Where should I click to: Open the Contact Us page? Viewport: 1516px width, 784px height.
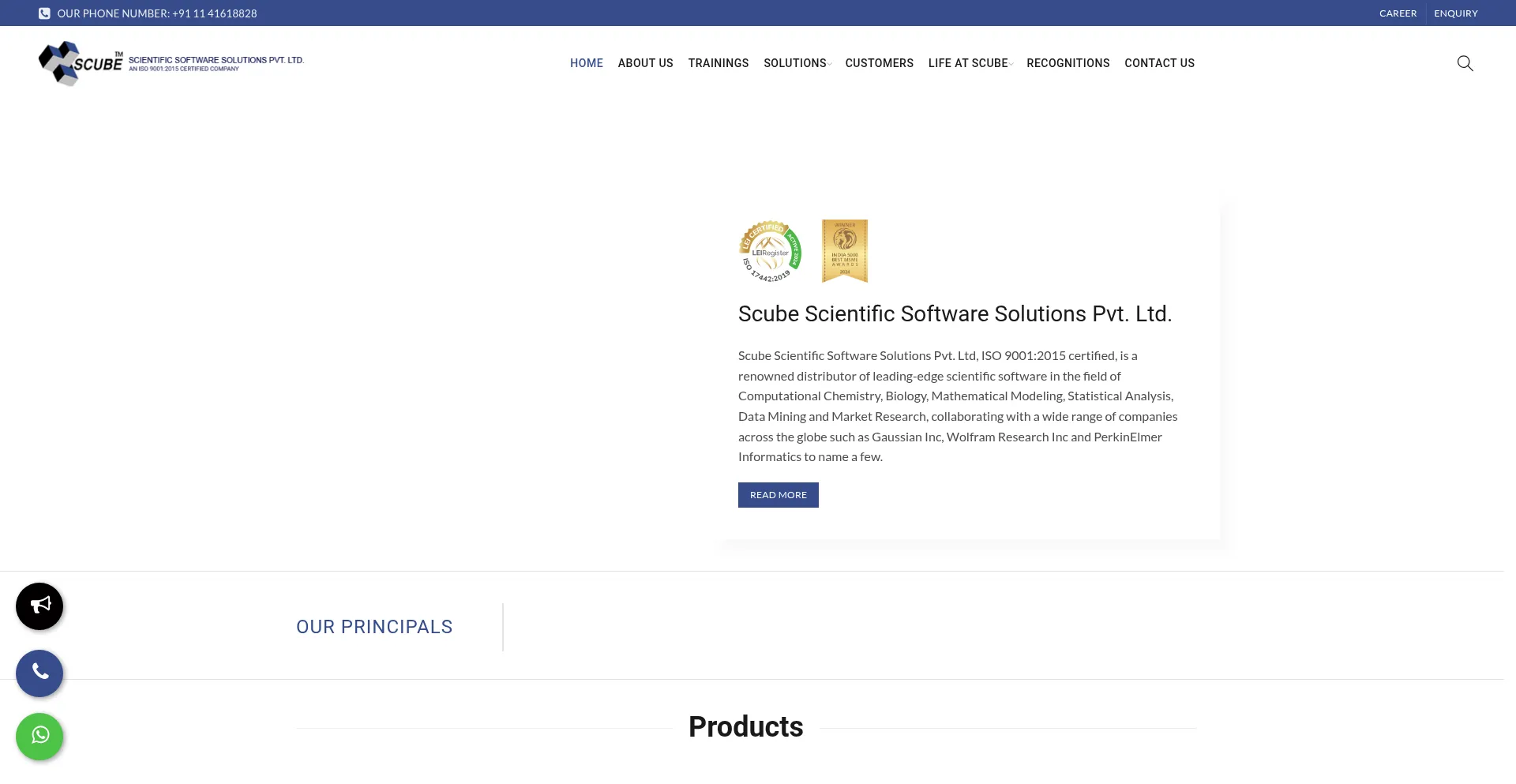tap(1160, 63)
